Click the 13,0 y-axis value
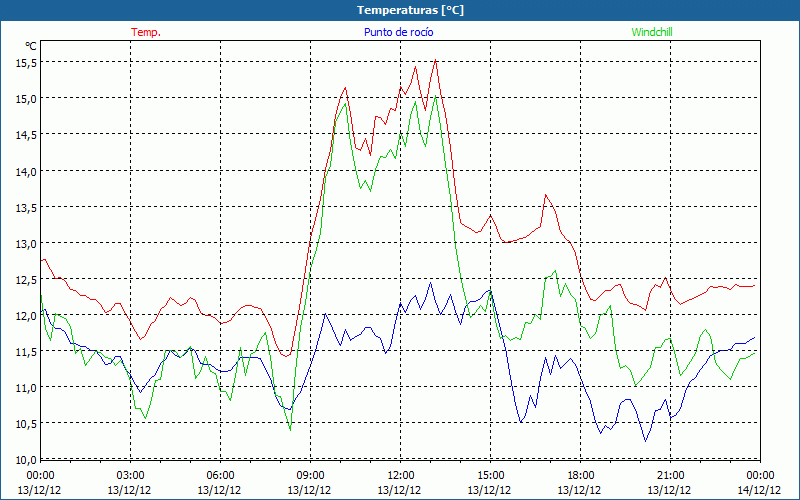 tap(27, 243)
